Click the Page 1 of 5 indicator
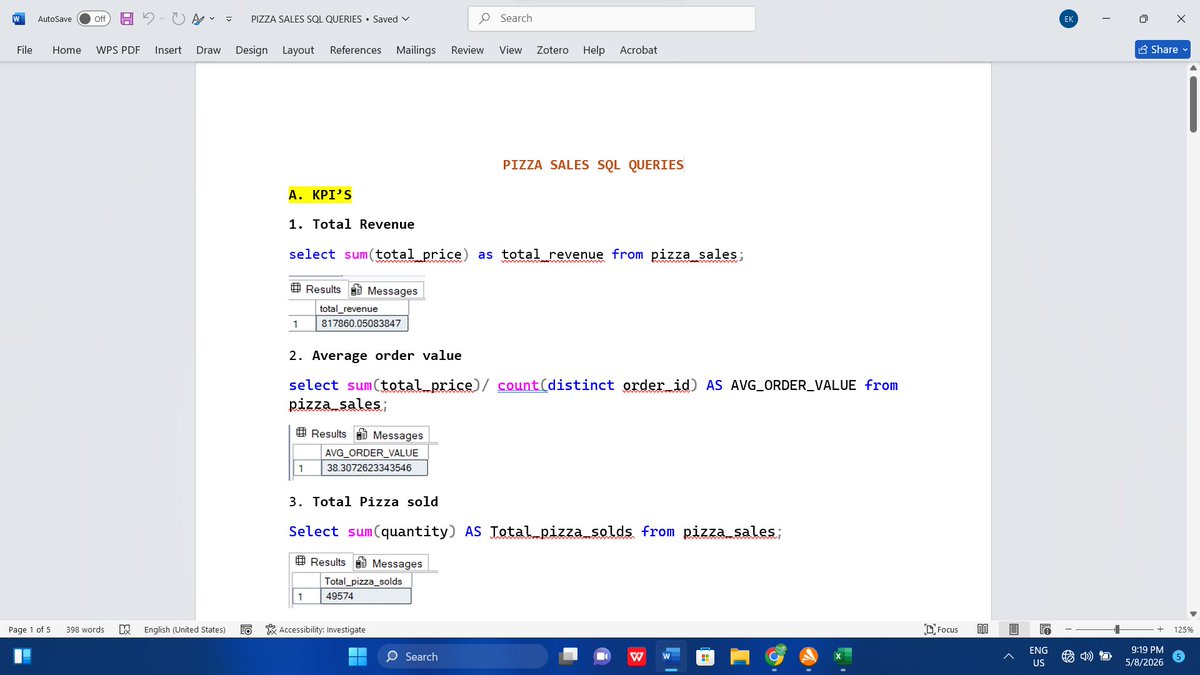This screenshot has width=1200, height=675. pos(29,629)
